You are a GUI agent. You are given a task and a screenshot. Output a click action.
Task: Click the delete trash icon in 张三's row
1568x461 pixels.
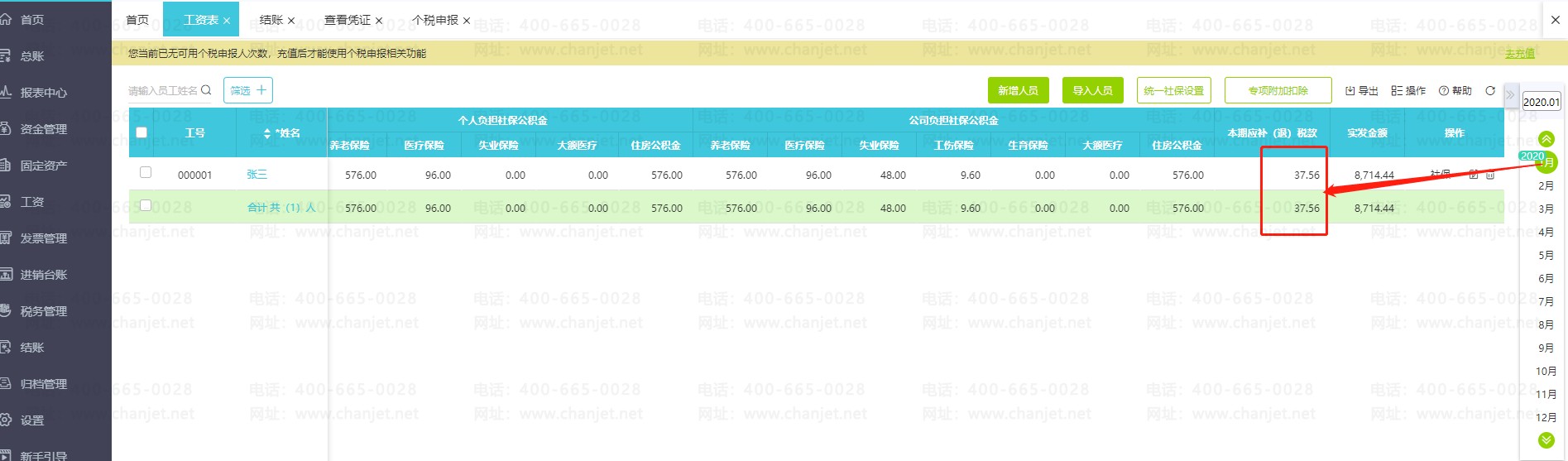(x=1490, y=175)
